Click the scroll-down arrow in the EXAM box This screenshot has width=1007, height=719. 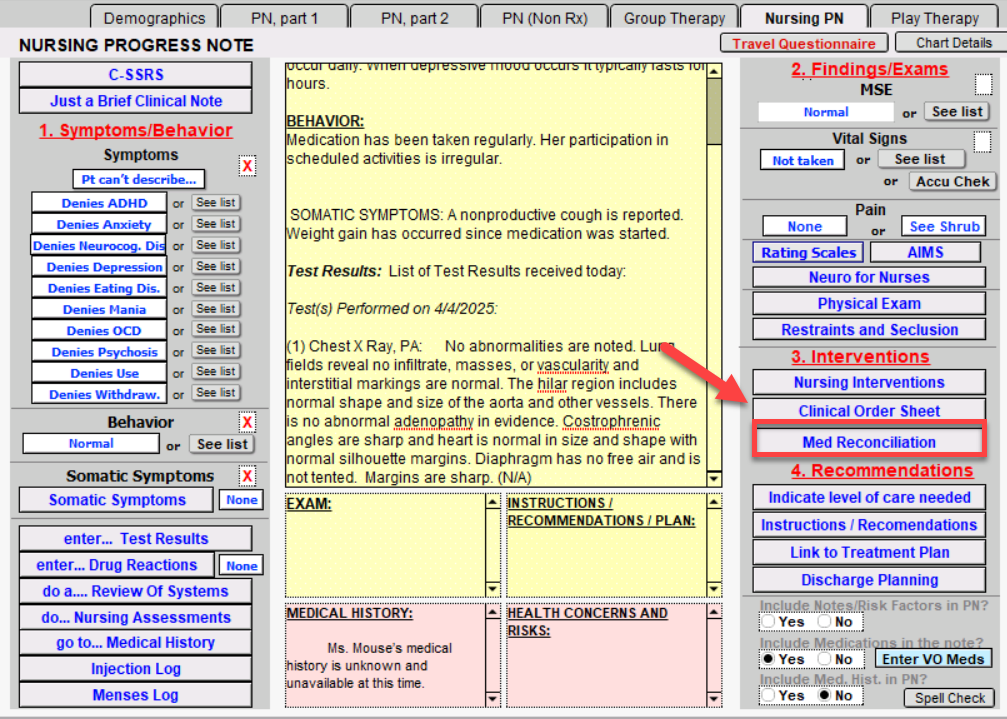(492, 588)
